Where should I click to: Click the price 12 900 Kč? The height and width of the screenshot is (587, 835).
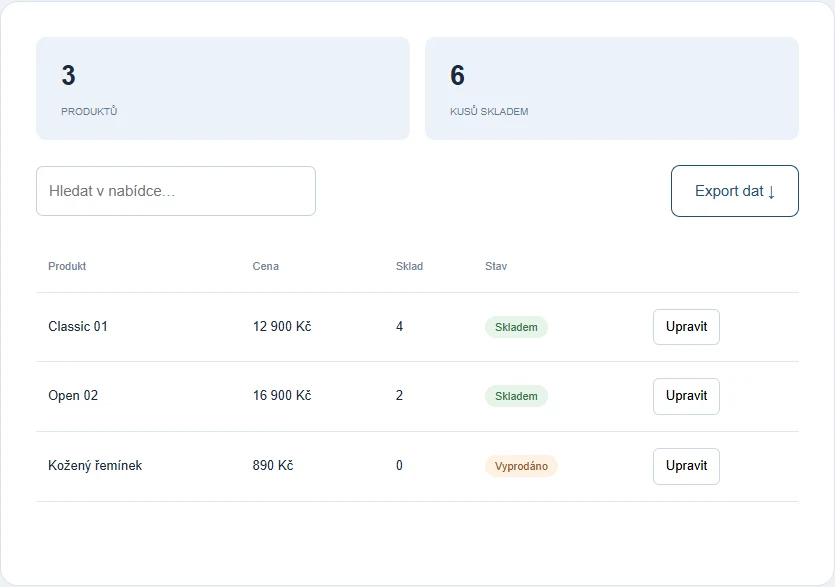click(x=282, y=326)
